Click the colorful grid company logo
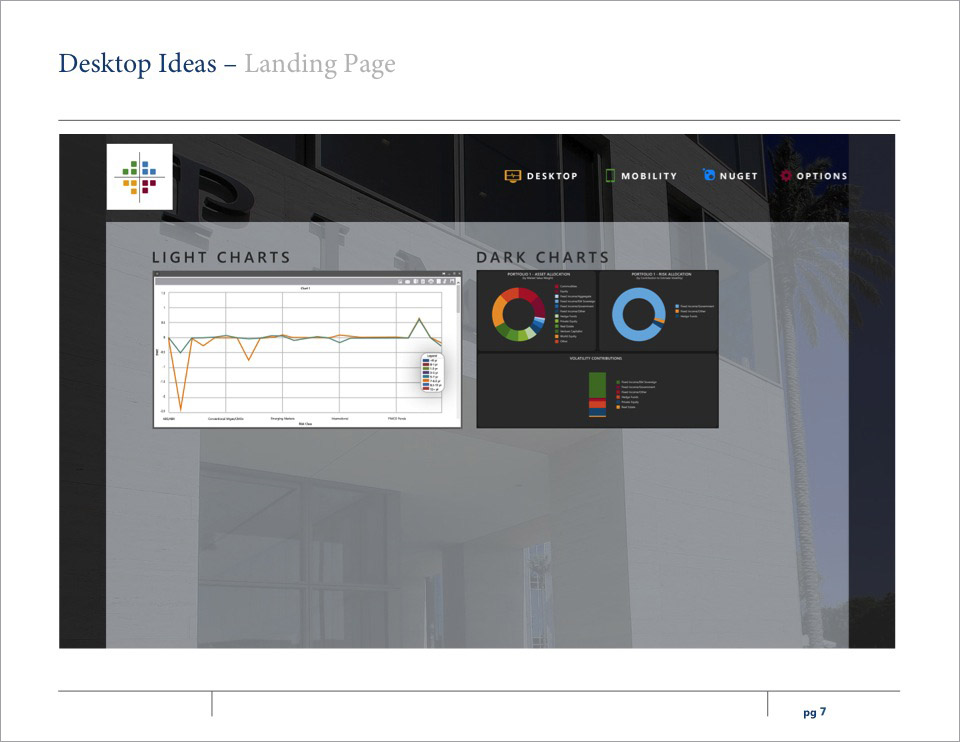 (x=140, y=176)
